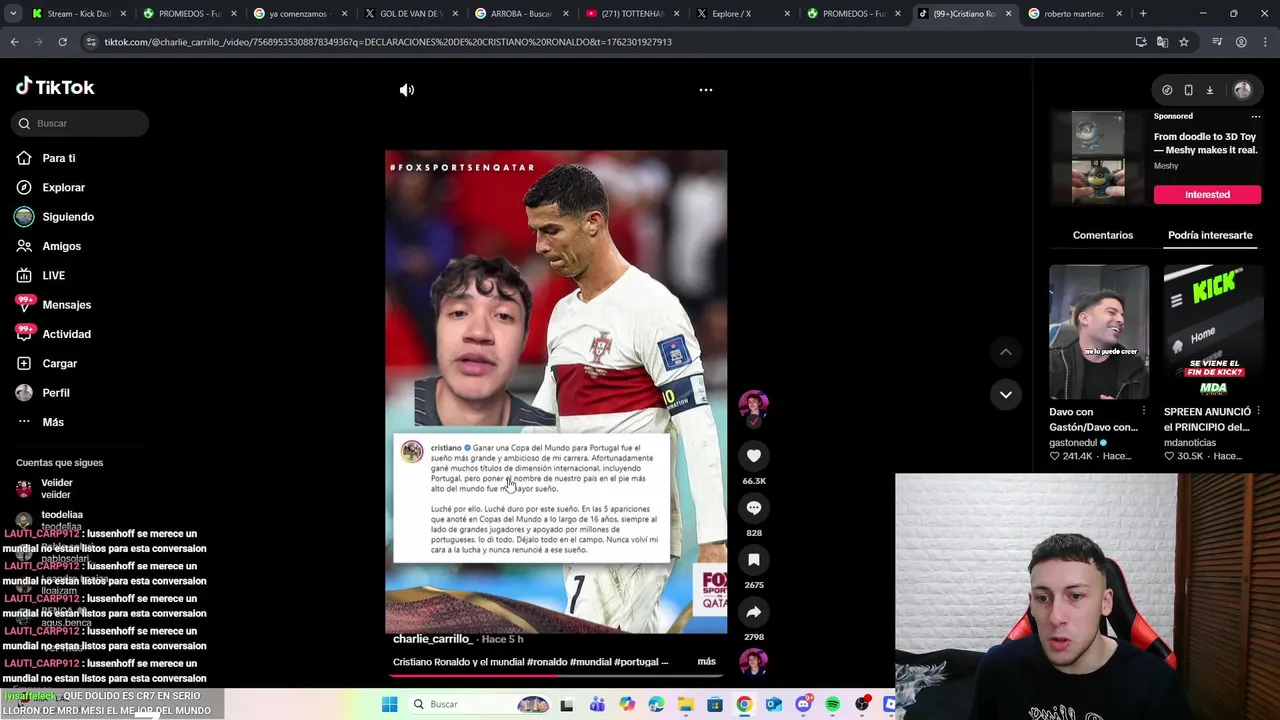Go to previous video with up chevron

(x=1006, y=352)
